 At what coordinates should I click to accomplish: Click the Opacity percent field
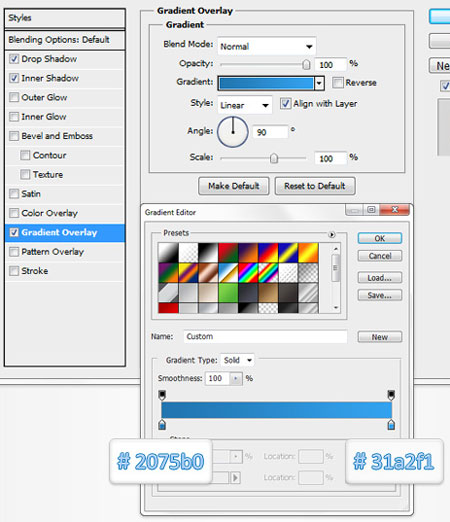click(x=330, y=64)
